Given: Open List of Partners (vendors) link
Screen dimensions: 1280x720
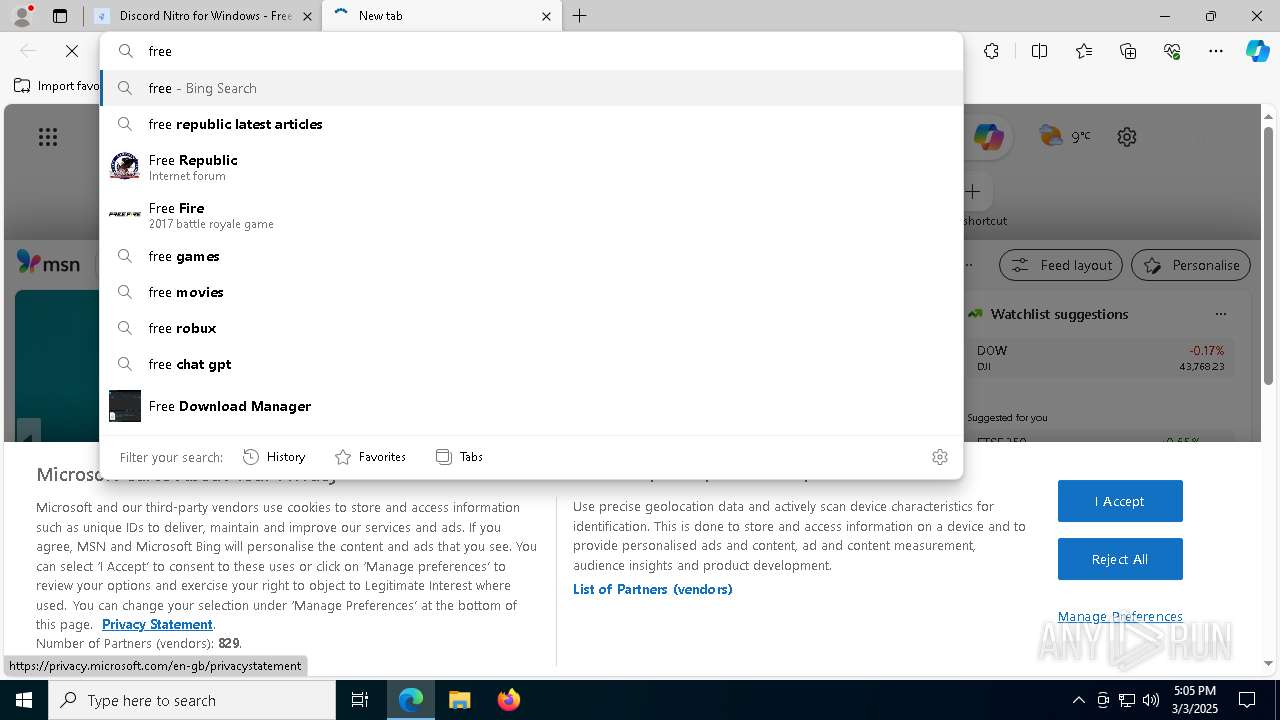Looking at the screenshot, I should pyautogui.click(x=653, y=589).
